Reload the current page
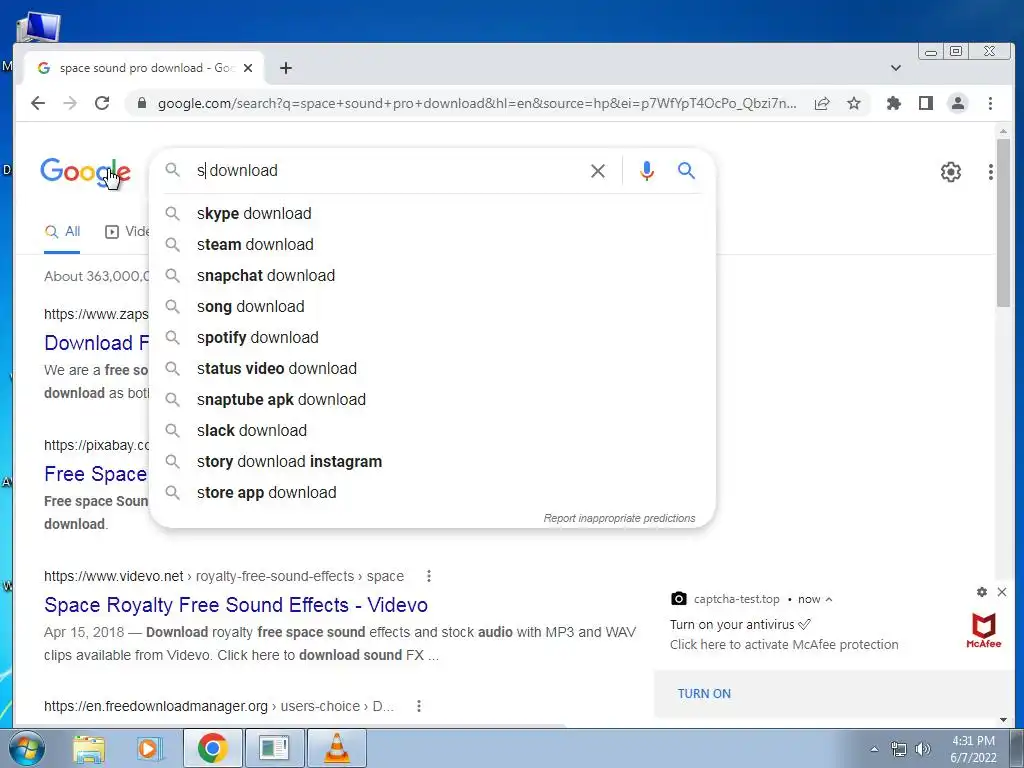 102,103
